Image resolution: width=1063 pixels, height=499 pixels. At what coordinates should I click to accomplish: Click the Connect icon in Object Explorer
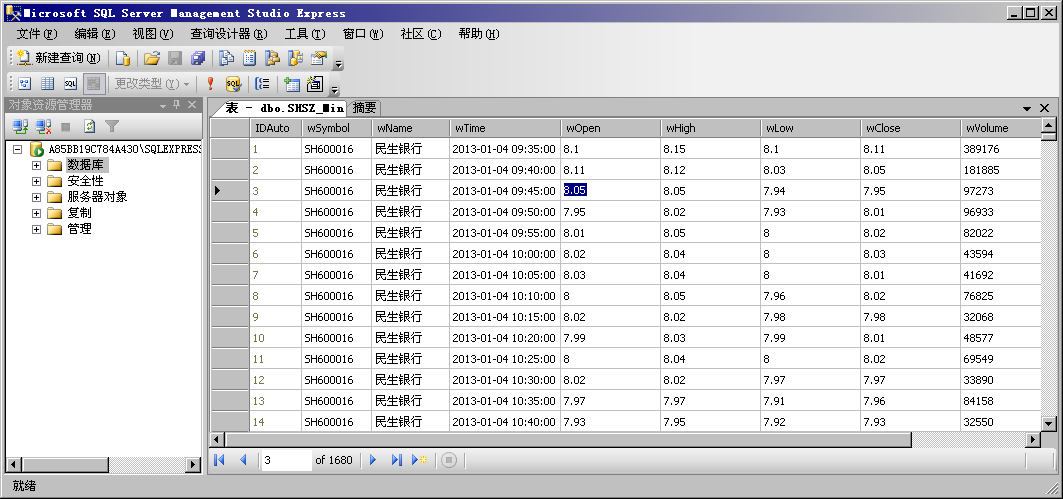[21, 126]
